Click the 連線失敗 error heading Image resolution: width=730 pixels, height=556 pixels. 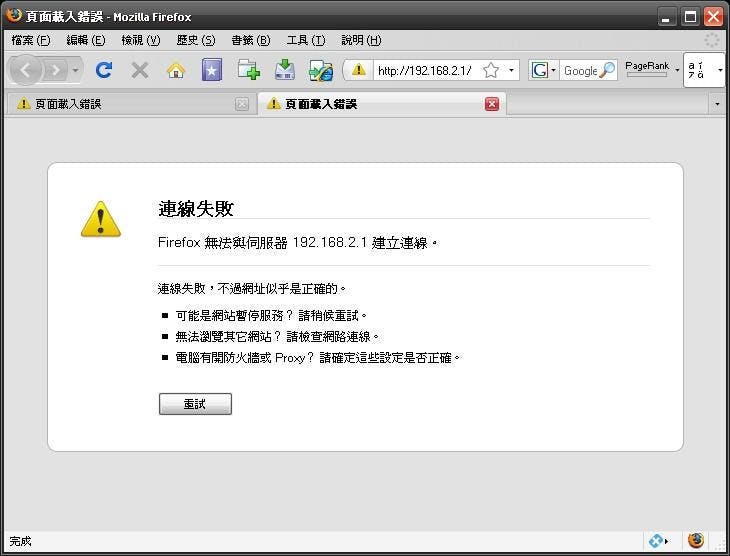[x=196, y=209]
